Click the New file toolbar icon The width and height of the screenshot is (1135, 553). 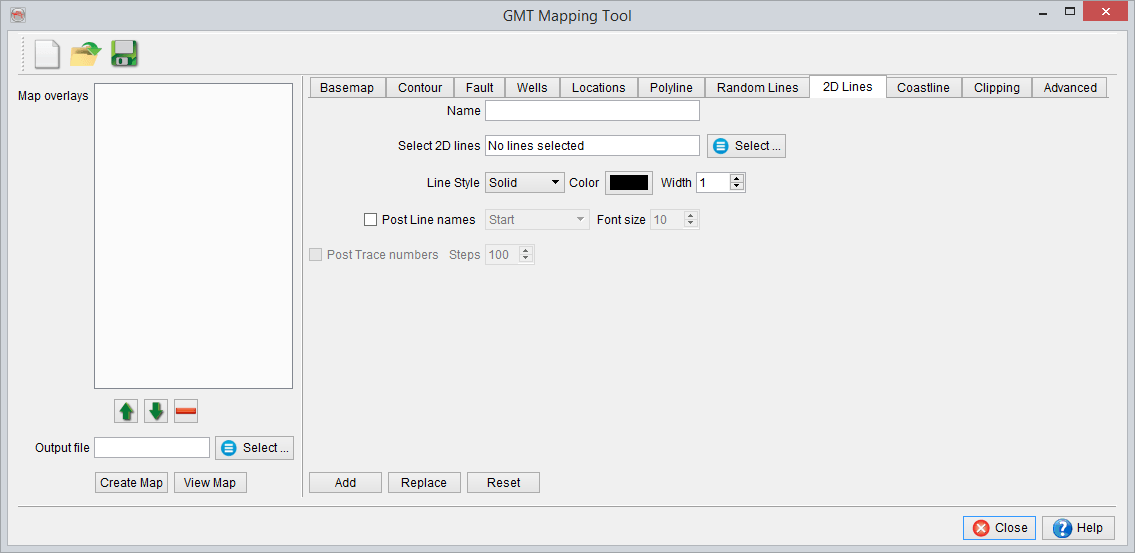pyautogui.click(x=47, y=54)
